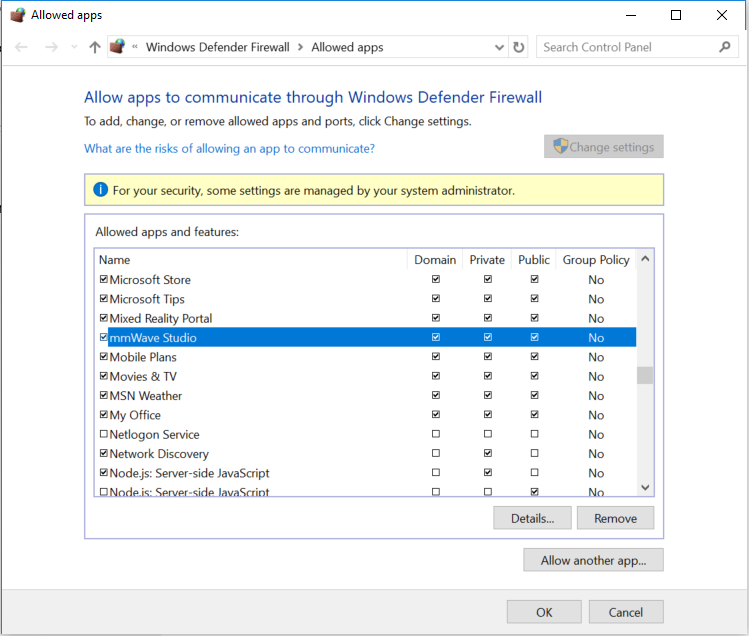Screen dimensions: 749x636
Task: Select the Mobile Plans row
Action: click(365, 357)
